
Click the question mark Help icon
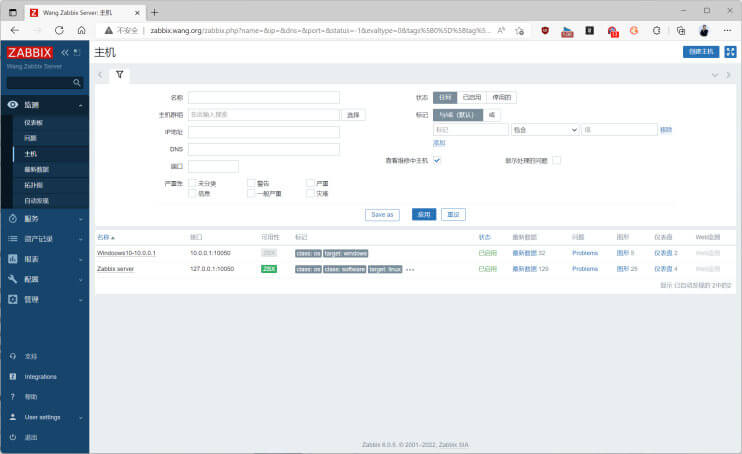point(13,397)
